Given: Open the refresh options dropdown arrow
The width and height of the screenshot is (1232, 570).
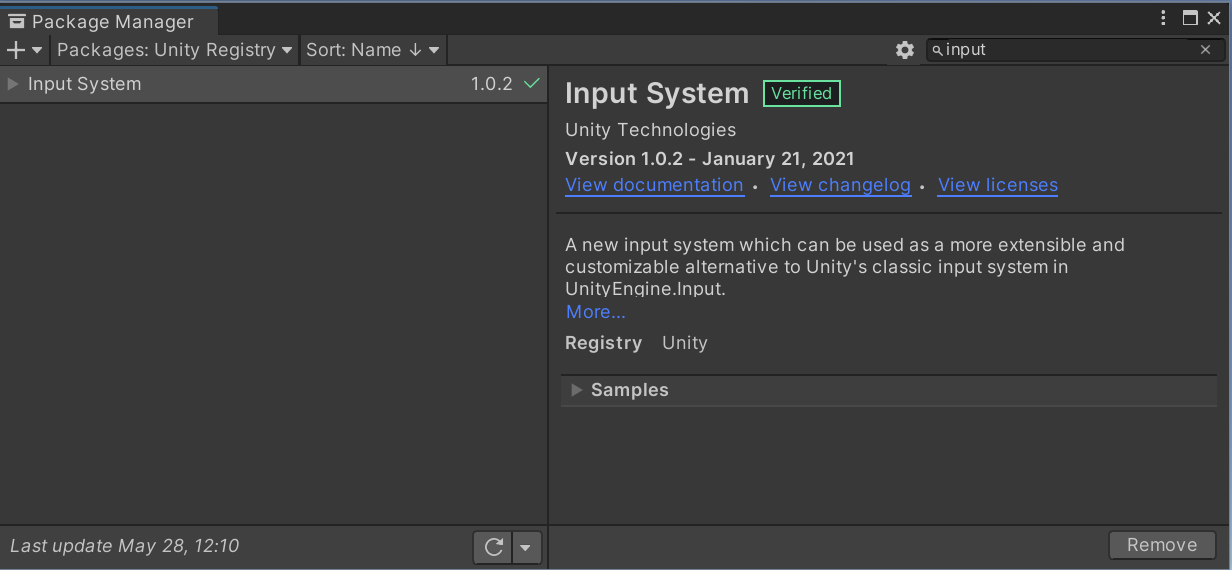Looking at the screenshot, I should [527, 547].
